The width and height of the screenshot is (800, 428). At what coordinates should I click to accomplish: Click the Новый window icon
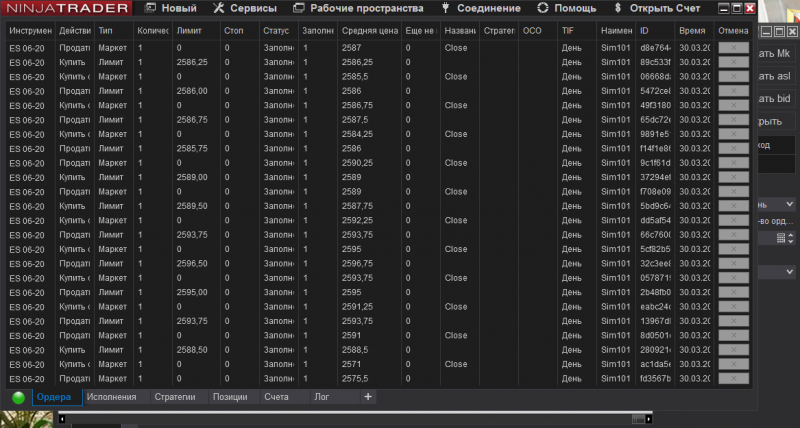pos(149,8)
